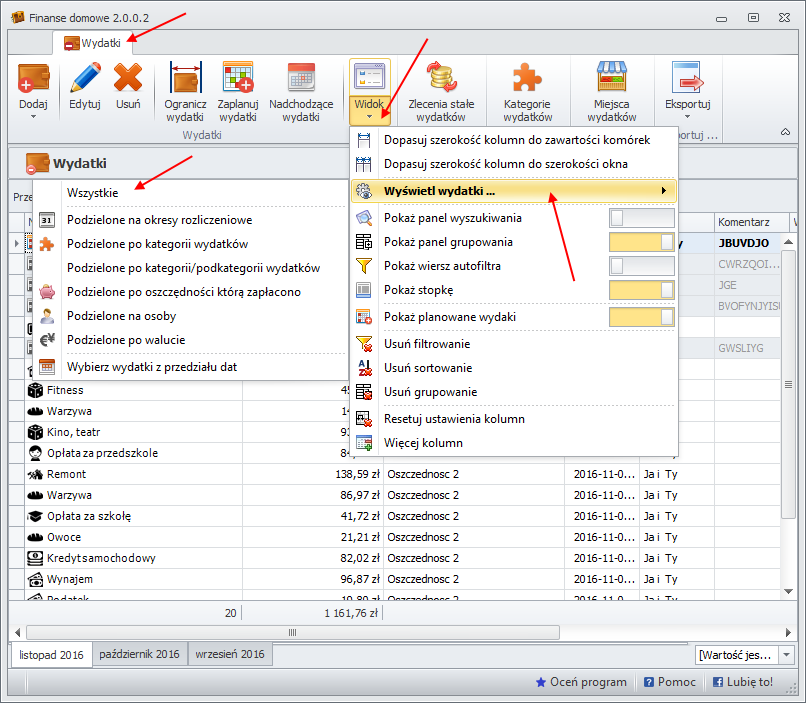Turn off Pokaż stopkę switch
The height and width of the screenshot is (703, 806).
pos(641,290)
